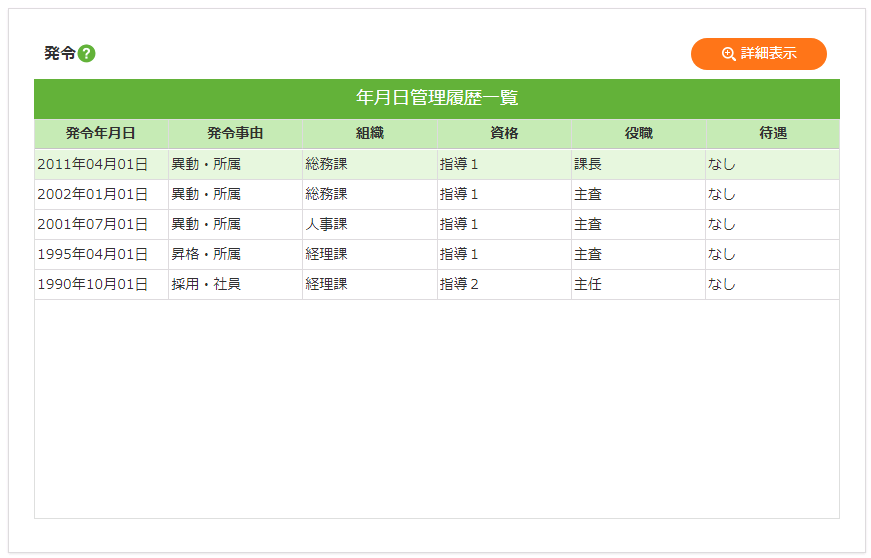Click the 待遇 column header
The image size is (871, 558).
[772, 133]
